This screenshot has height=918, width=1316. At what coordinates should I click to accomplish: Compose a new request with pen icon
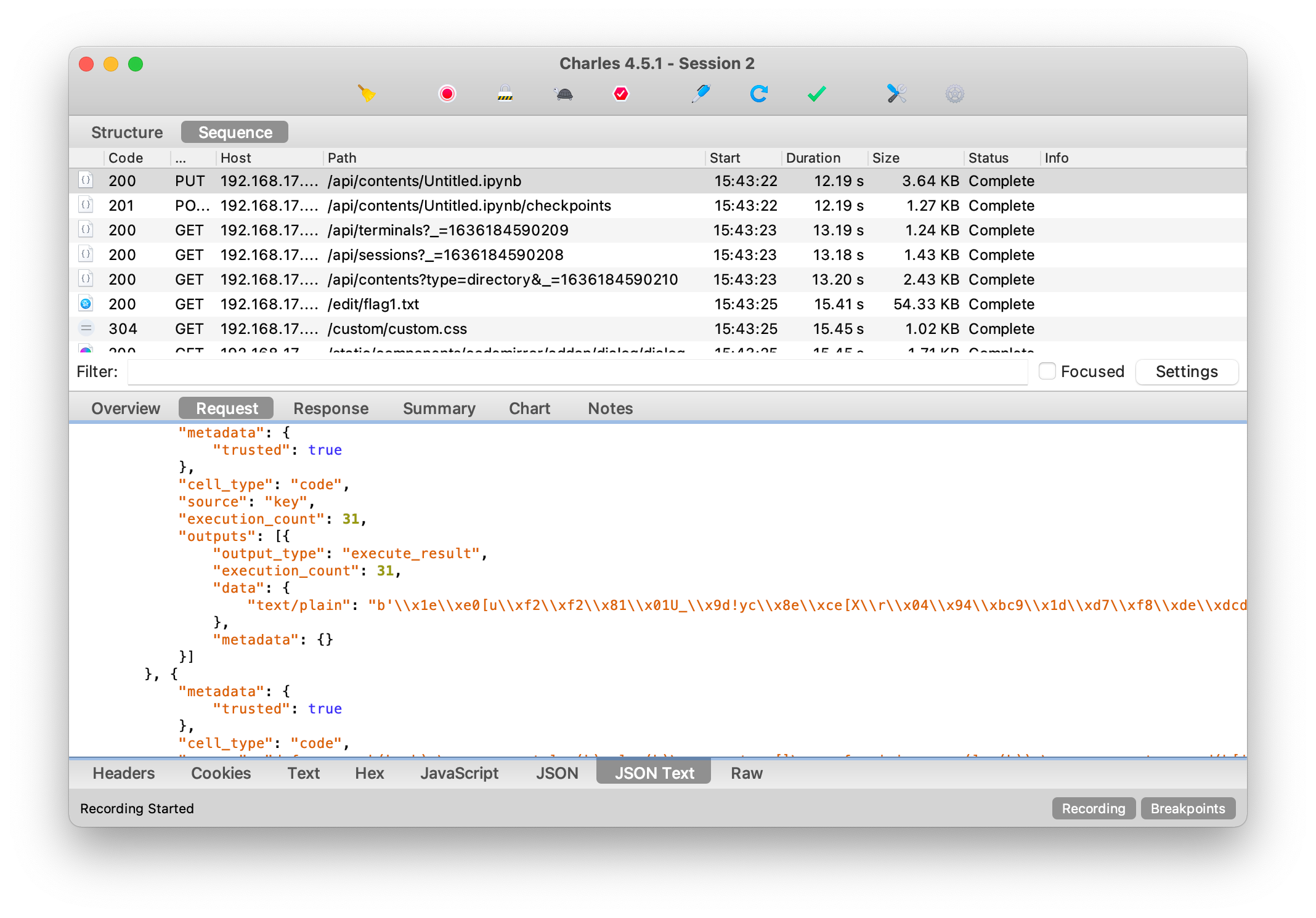(701, 94)
